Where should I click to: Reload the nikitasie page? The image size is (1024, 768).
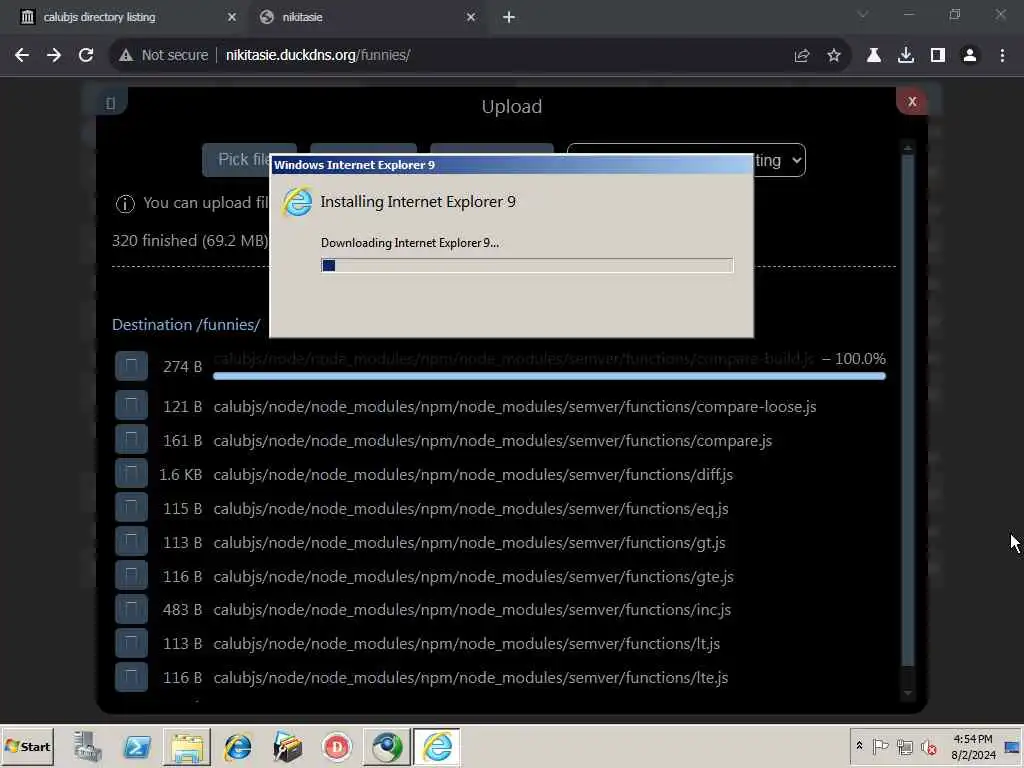(x=86, y=56)
